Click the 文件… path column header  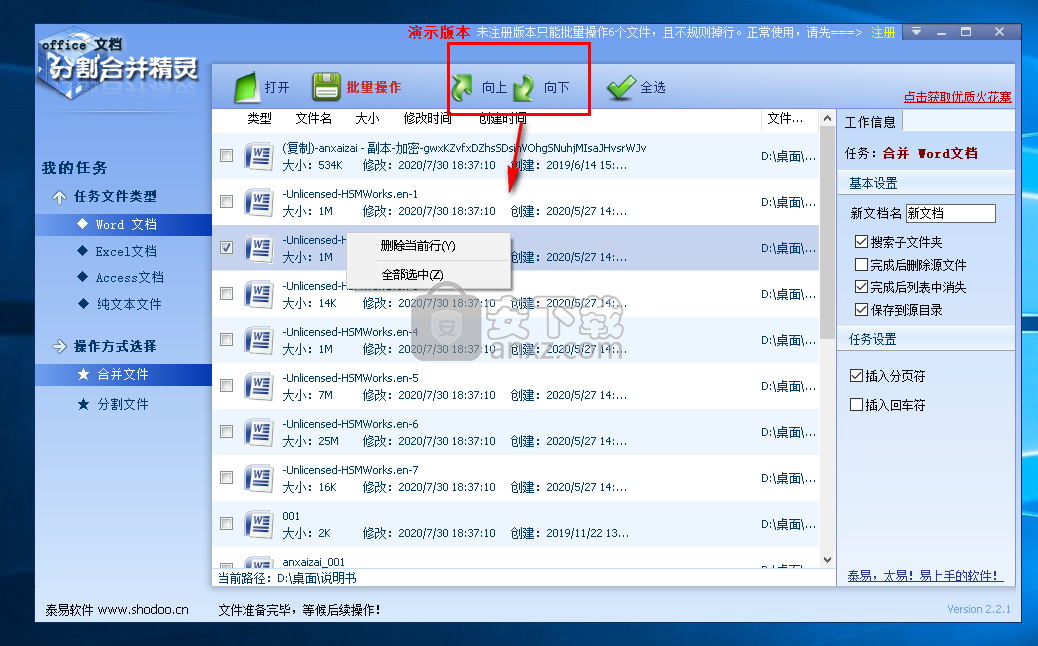pos(785,118)
